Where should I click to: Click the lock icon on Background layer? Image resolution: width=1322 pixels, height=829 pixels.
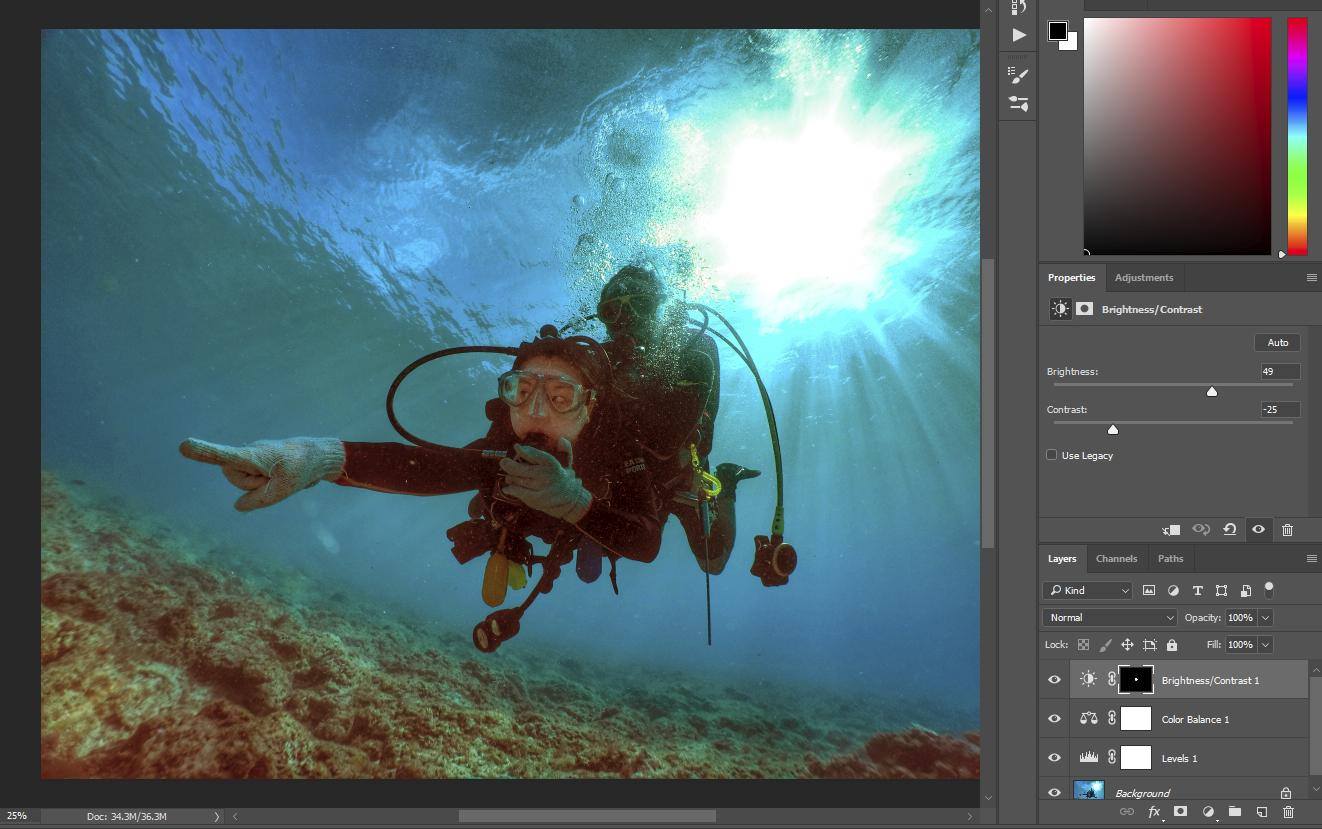(x=1286, y=793)
